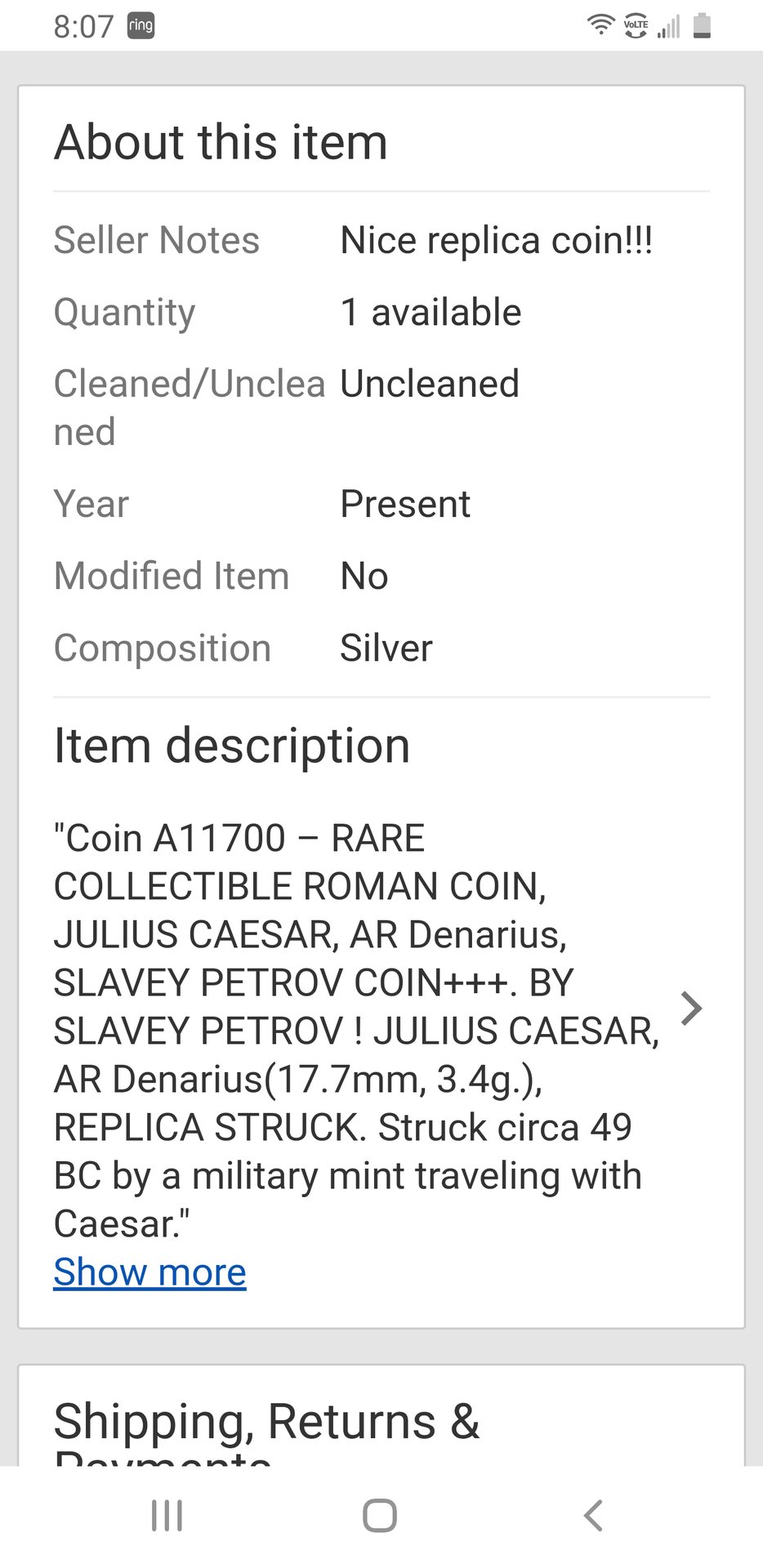
Task: Tap the Seller Notes replica coin text
Action: click(x=497, y=240)
